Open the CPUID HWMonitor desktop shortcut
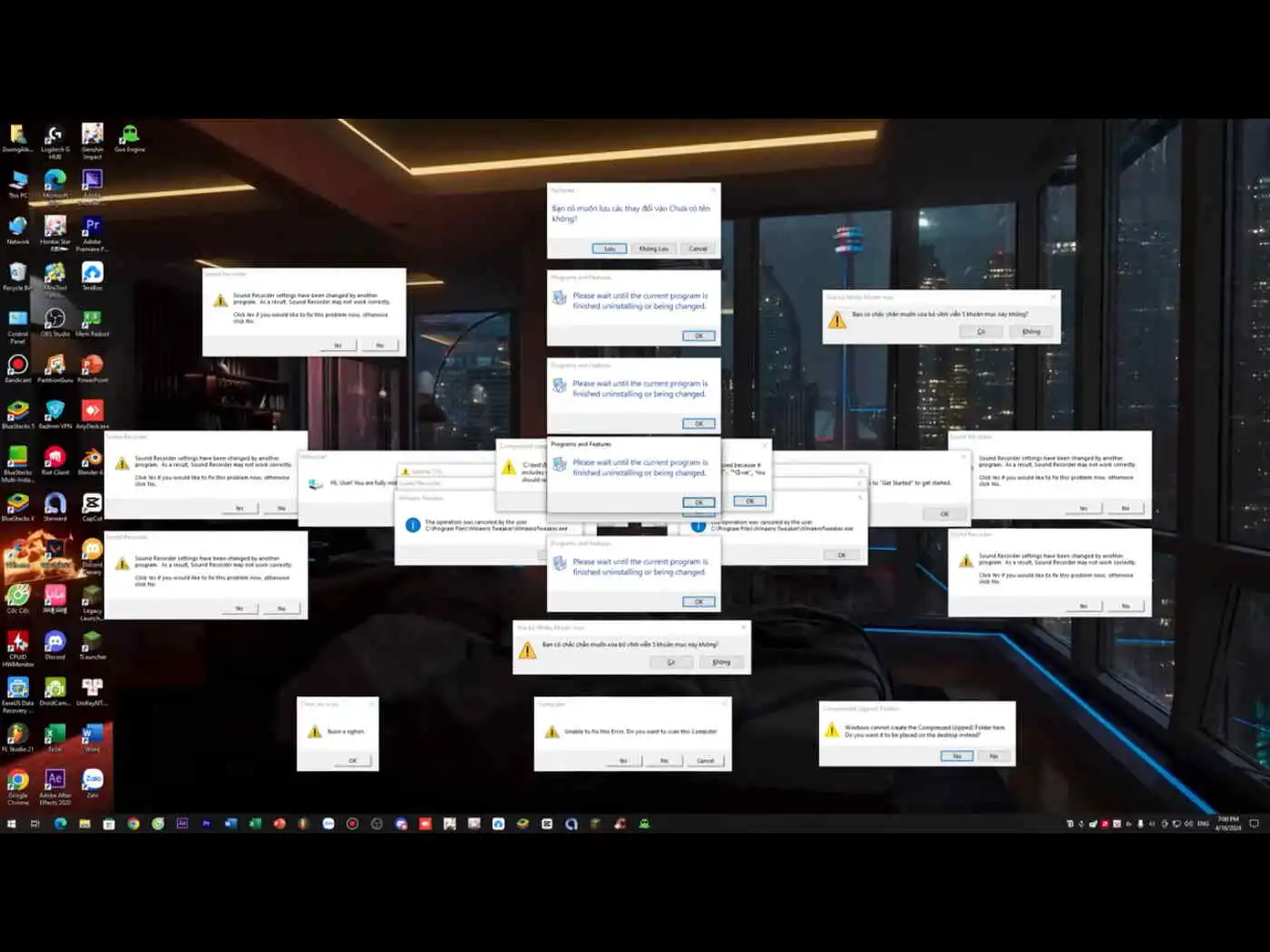This screenshot has height=952, width=1270. click(x=18, y=649)
